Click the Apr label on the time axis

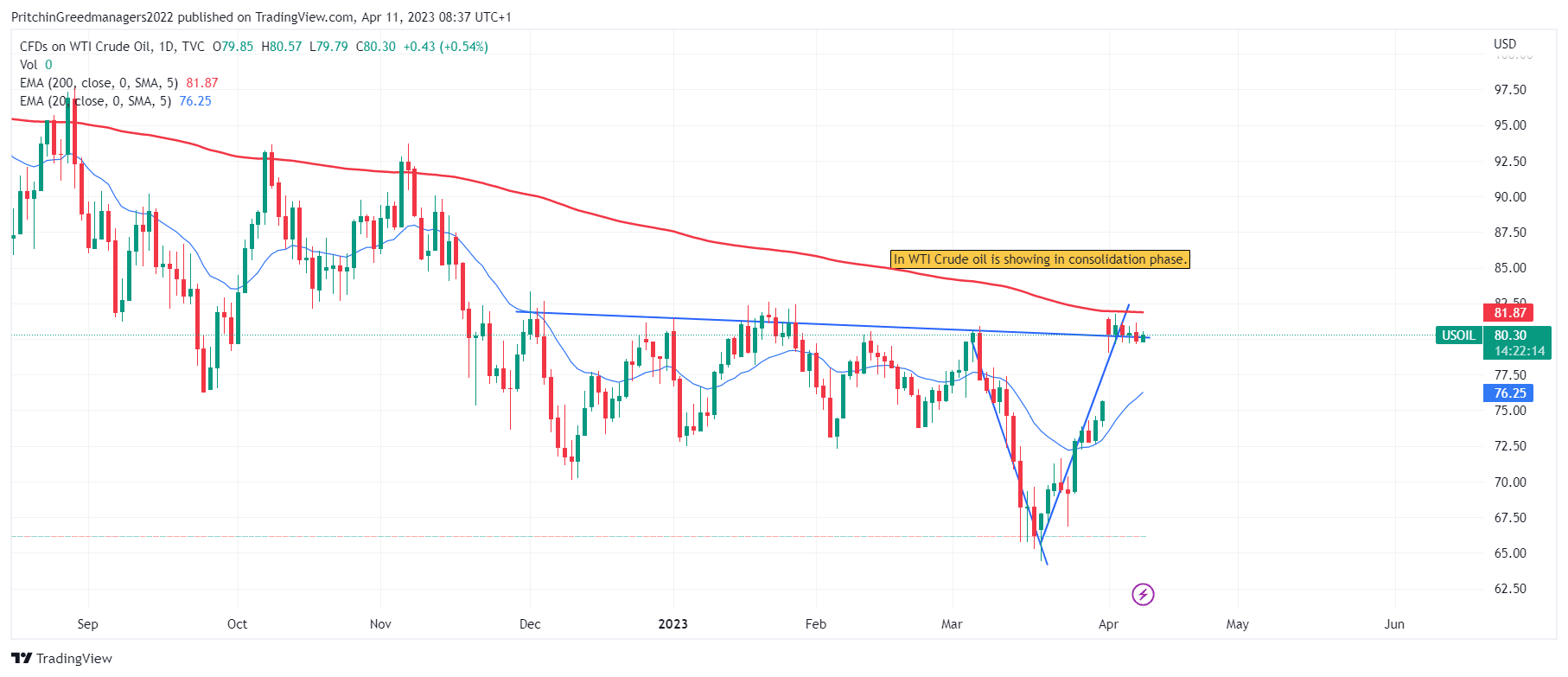tap(1108, 624)
